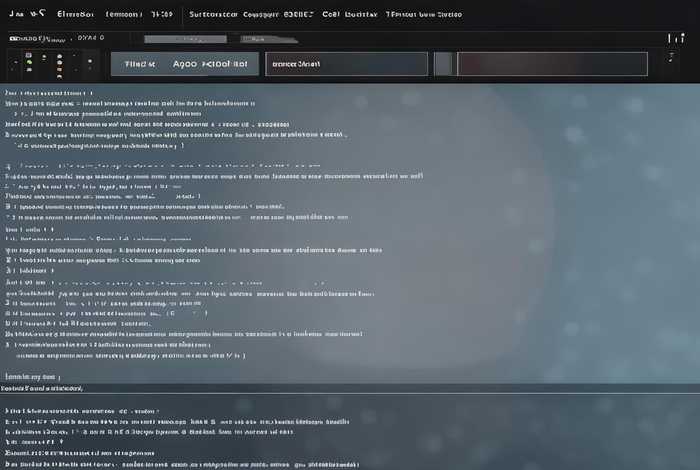Open the first menu at the far left of the top bar
The width and height of the screenshot is (700, 470).
(14, 15)
